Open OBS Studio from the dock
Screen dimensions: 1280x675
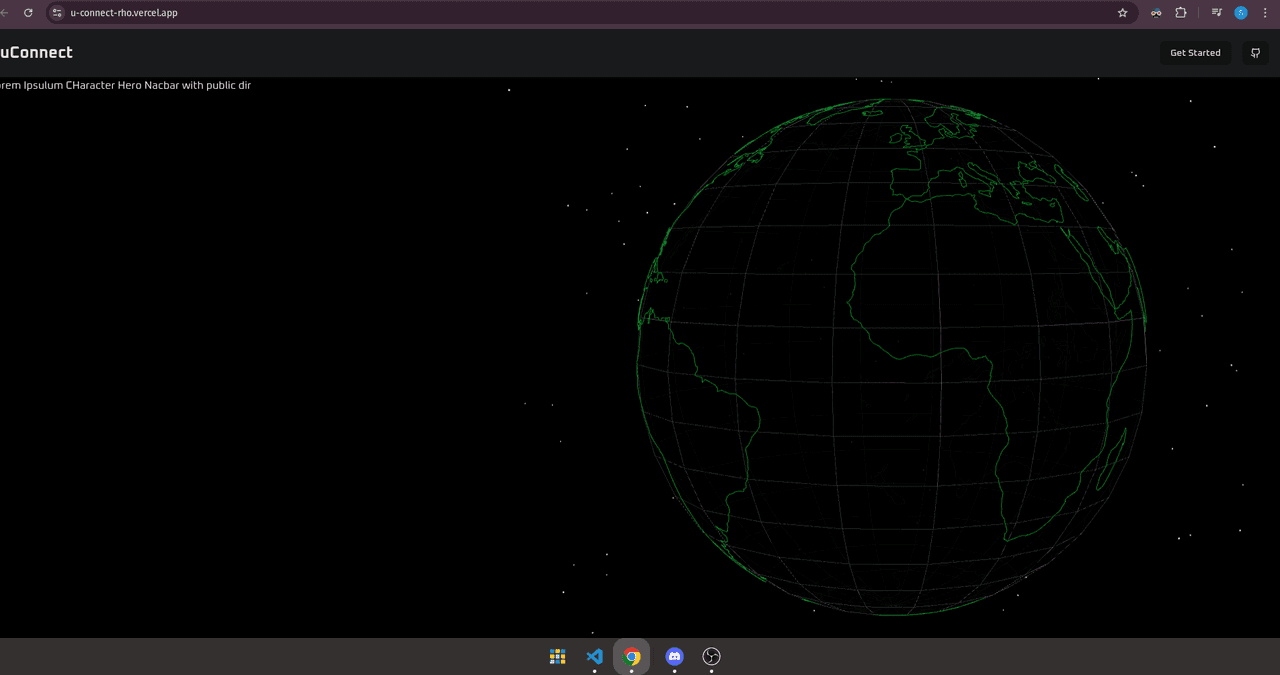pyautogui.click(x=711, y=657)
